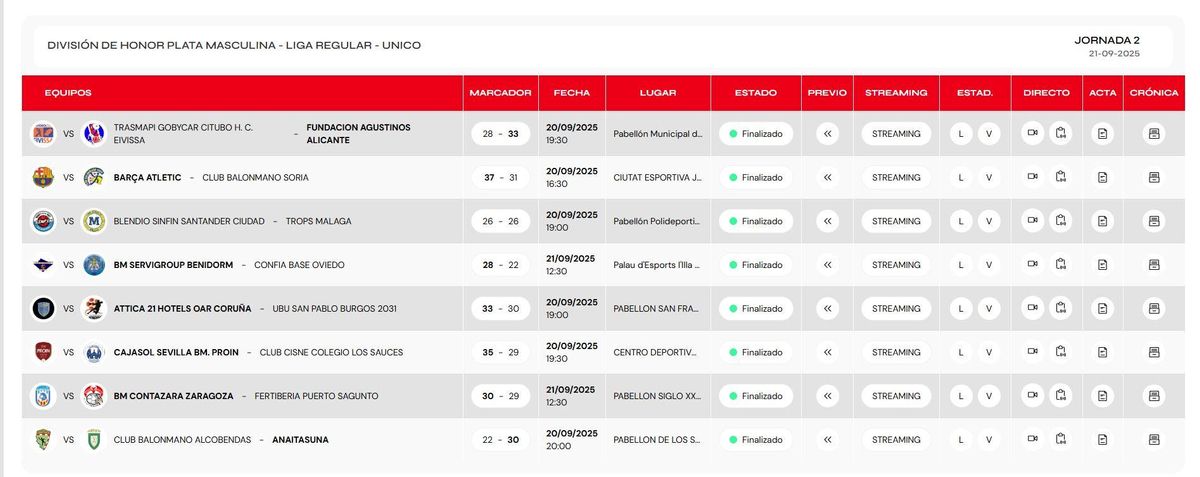Open the preview arrows for Club Balonmano Alcobendas match
The image size is (1200, 477).
pos(827,440)
